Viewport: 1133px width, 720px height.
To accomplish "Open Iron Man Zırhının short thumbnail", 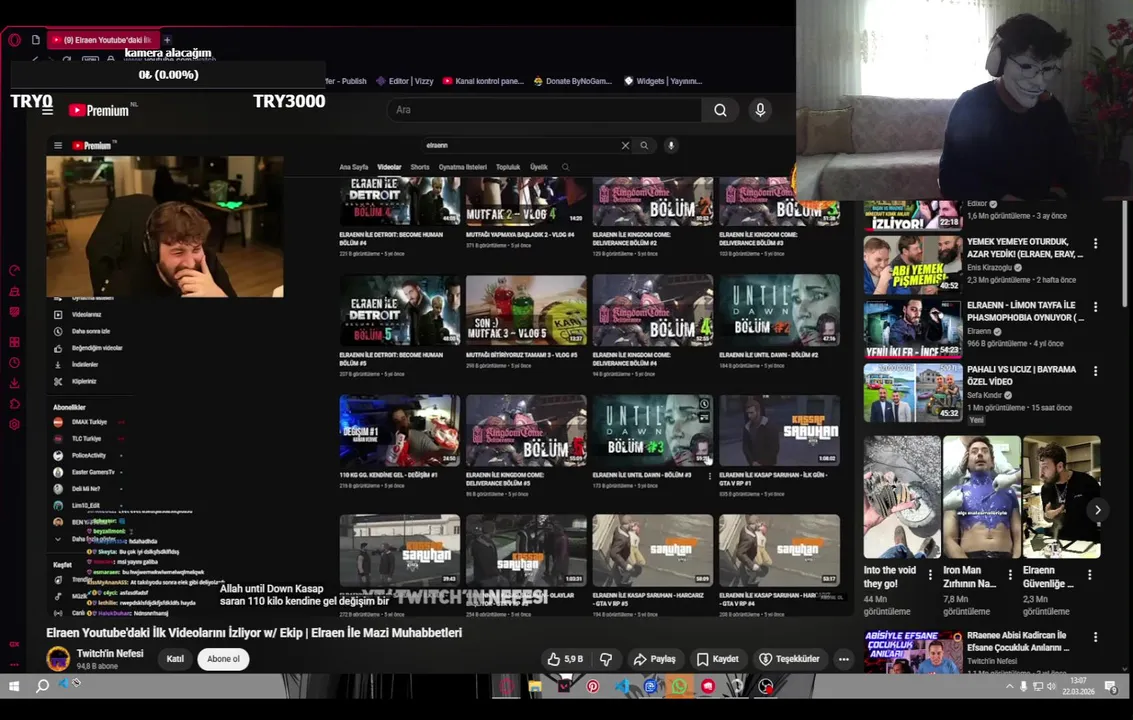I will pos(982,497).
